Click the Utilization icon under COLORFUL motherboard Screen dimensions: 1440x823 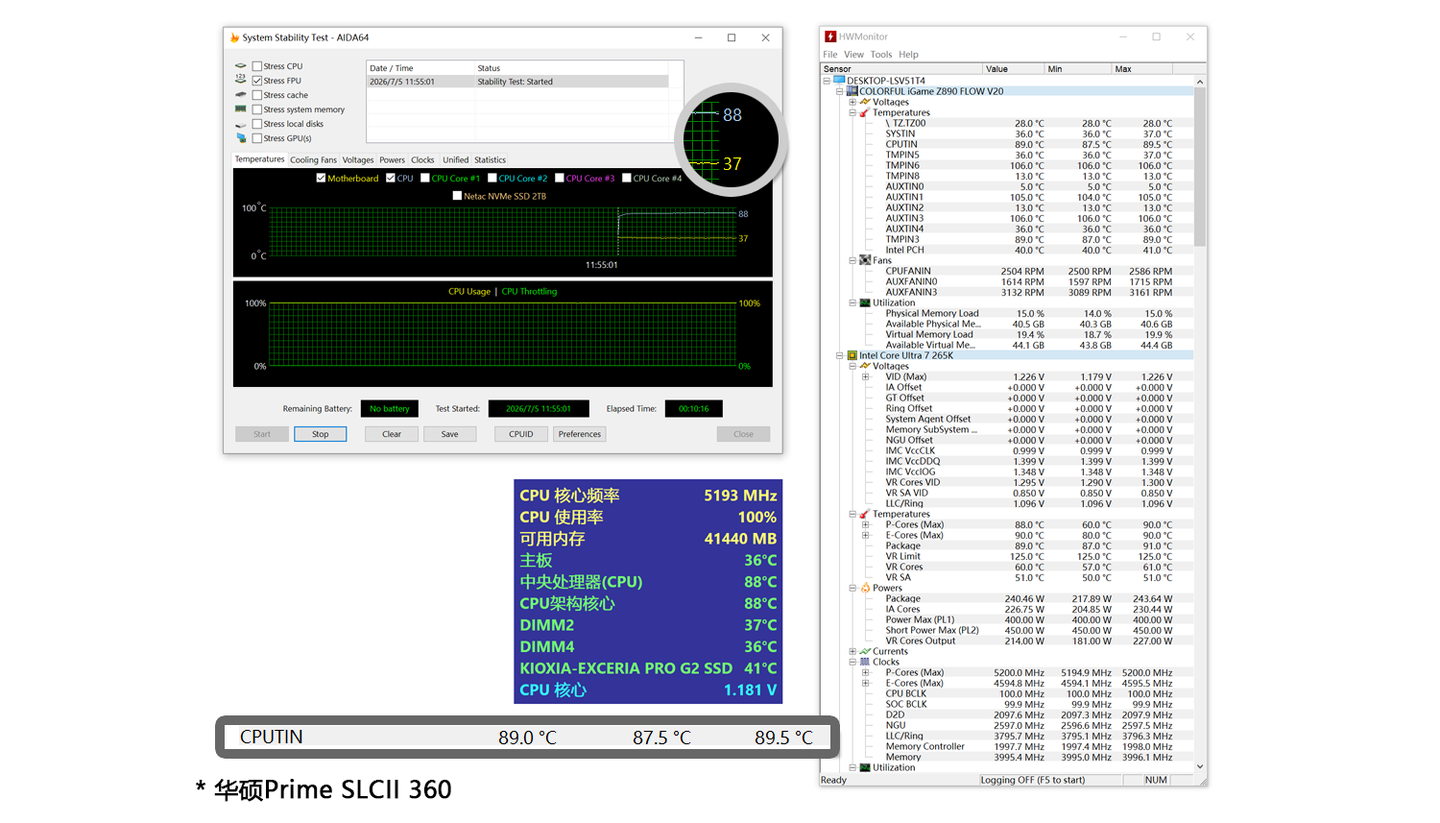864,302
